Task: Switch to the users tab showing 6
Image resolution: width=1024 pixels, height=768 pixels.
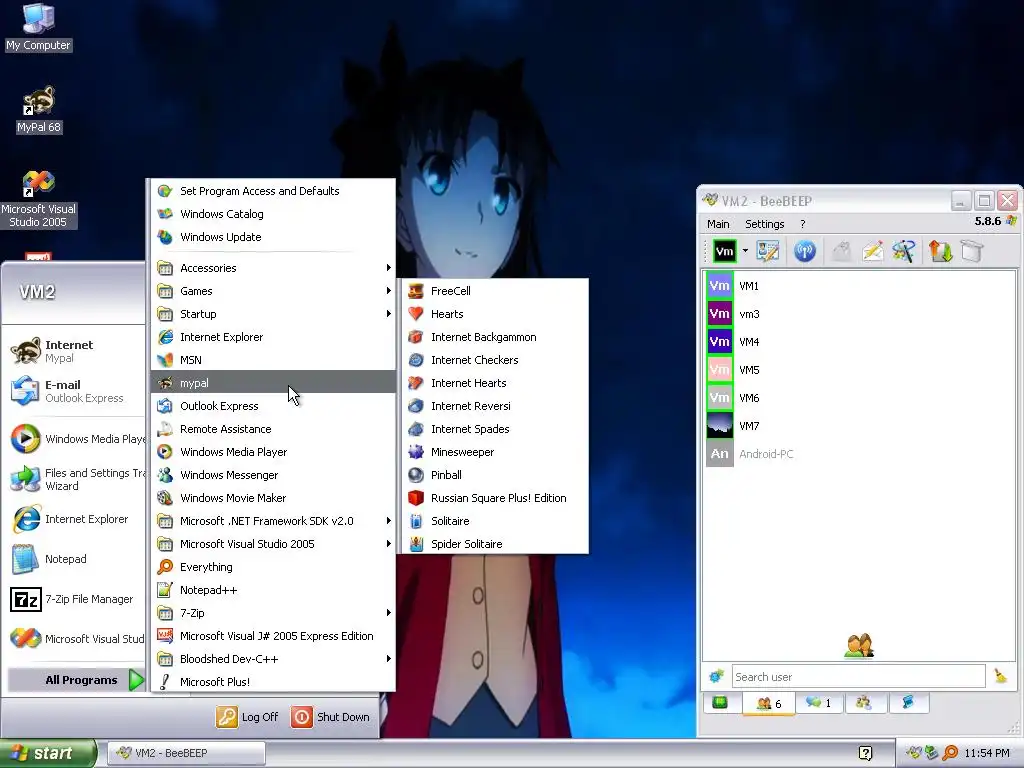Action: click(769, 703)
